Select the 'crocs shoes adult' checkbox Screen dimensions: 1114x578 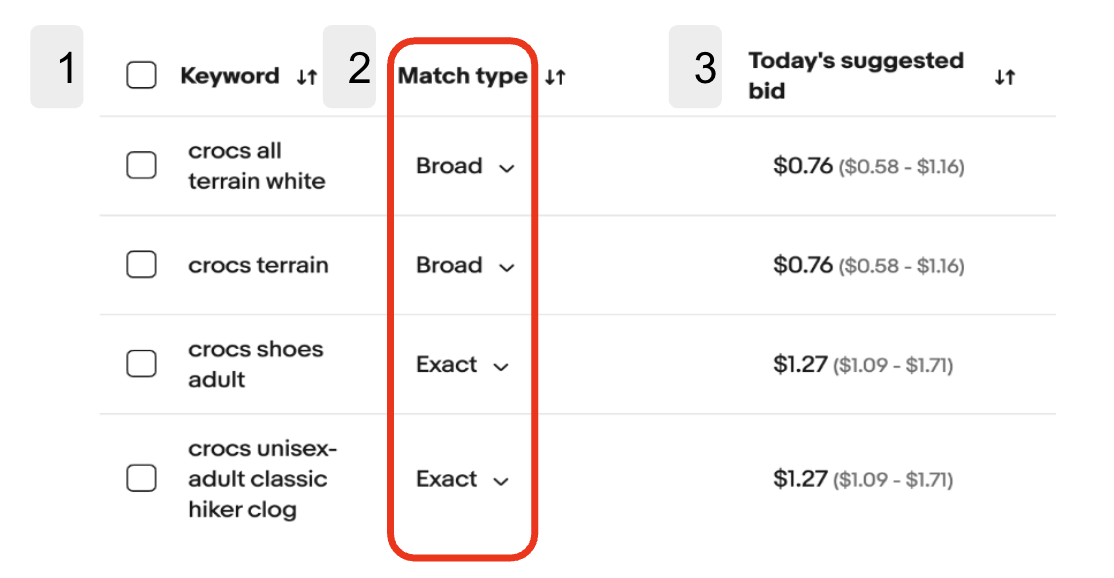coord(141,364)
